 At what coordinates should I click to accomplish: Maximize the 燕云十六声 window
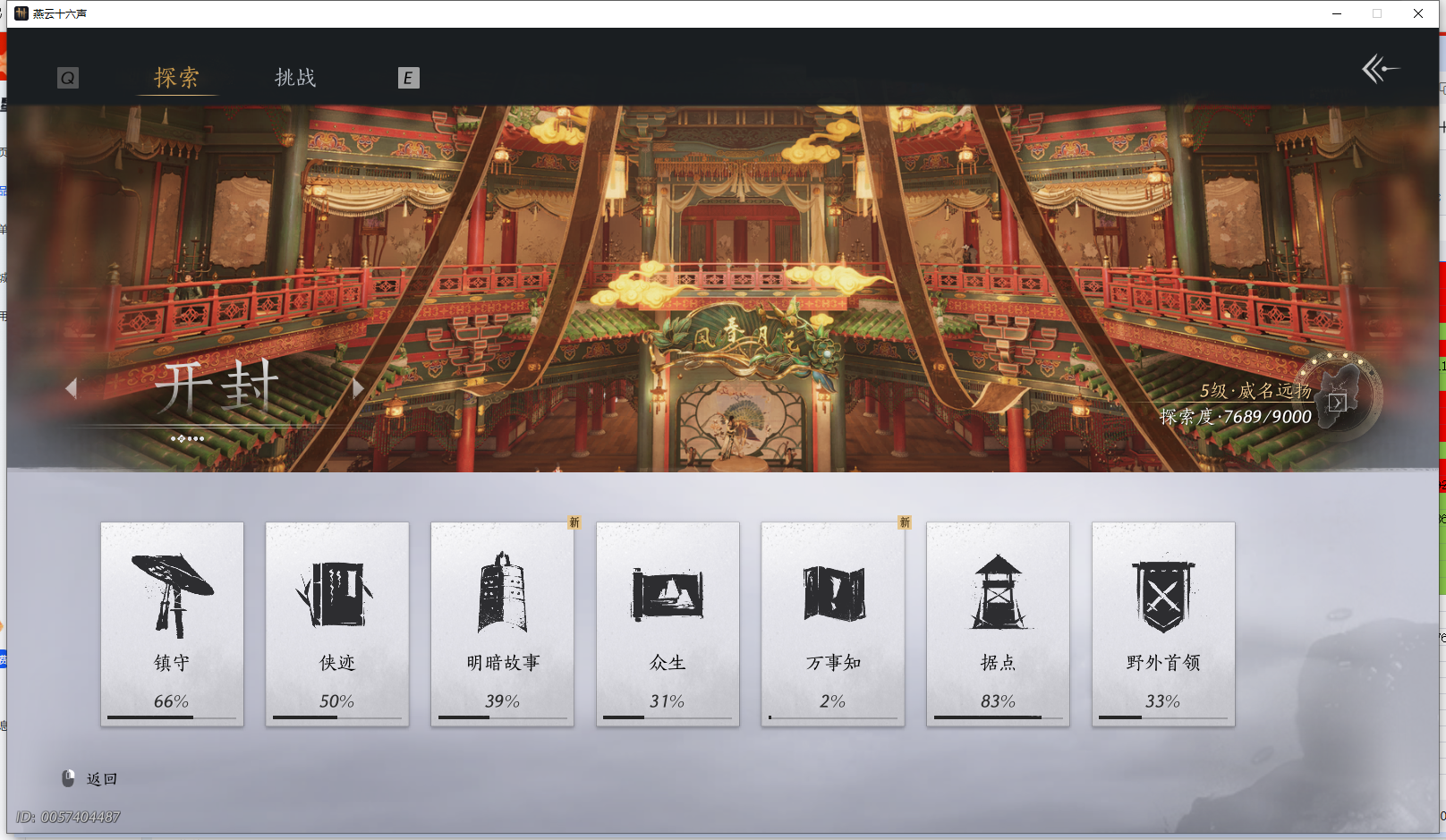pyautogui.click(x=1377, y=13)
